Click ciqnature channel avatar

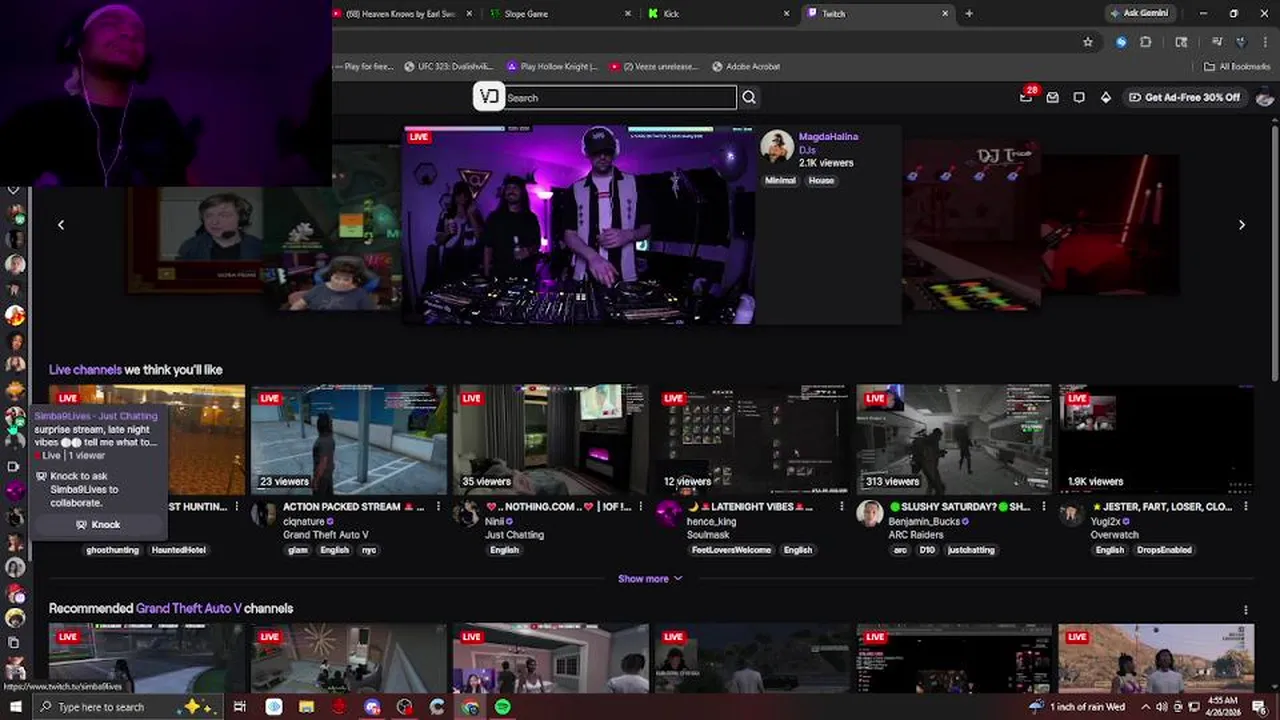coord(264,514)
